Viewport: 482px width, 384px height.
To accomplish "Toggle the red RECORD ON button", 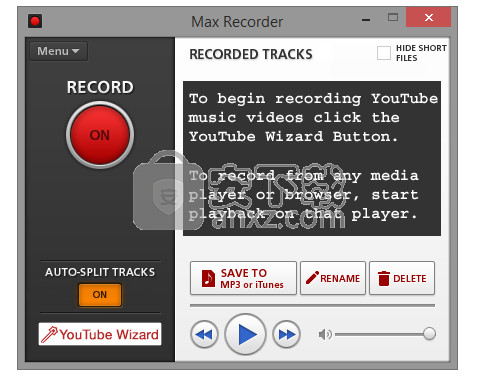I will click(100, 135).
